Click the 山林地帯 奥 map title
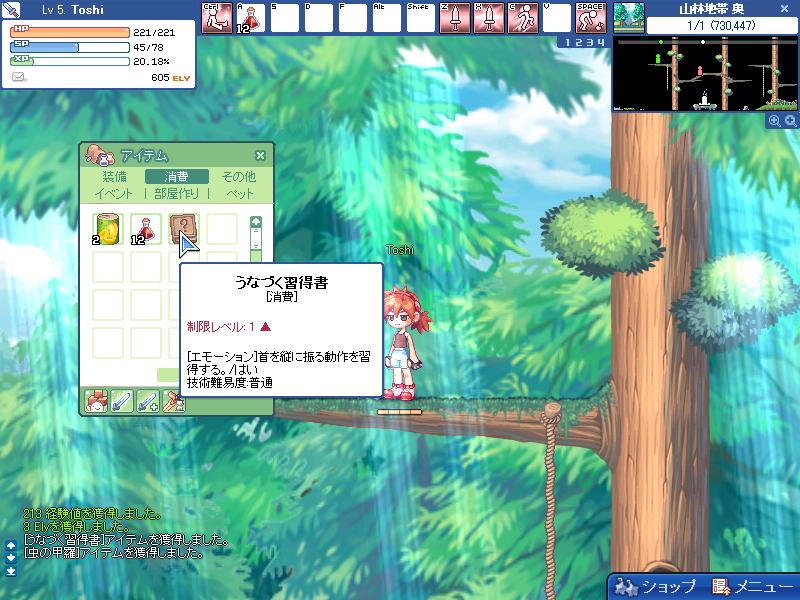800x600 pixels. coord(711,9)
